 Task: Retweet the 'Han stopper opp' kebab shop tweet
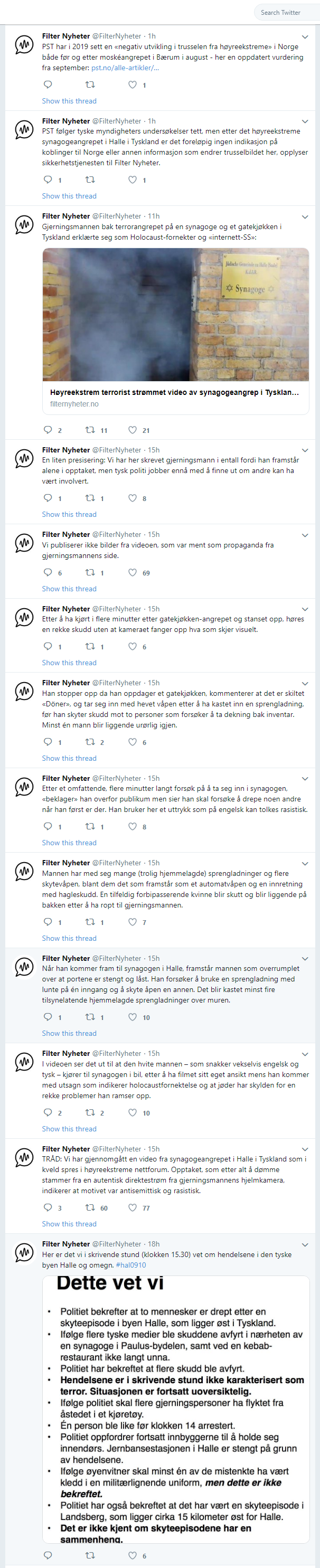tap(91, 741)
